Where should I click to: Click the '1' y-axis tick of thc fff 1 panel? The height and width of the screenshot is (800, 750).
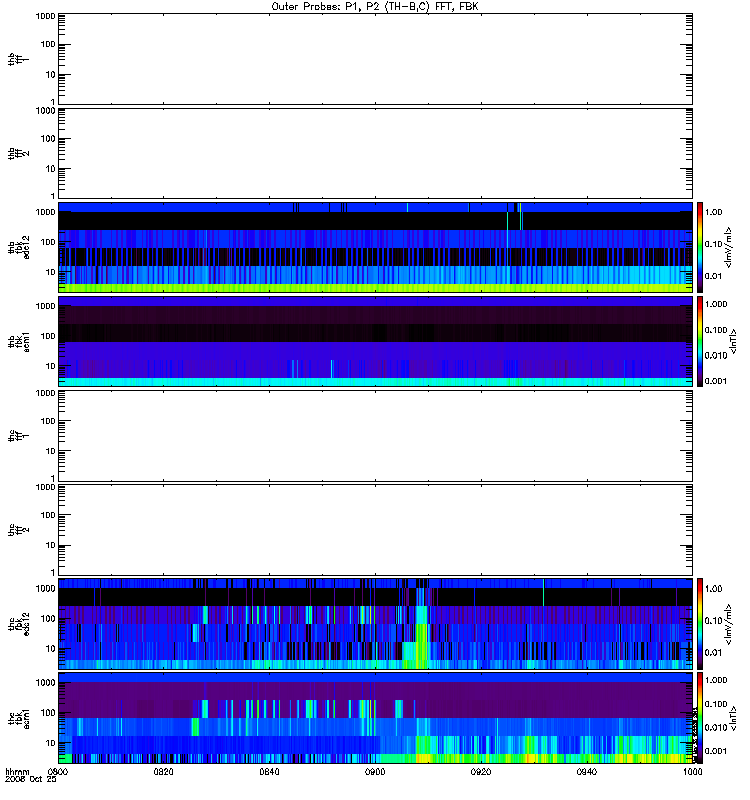53,479
